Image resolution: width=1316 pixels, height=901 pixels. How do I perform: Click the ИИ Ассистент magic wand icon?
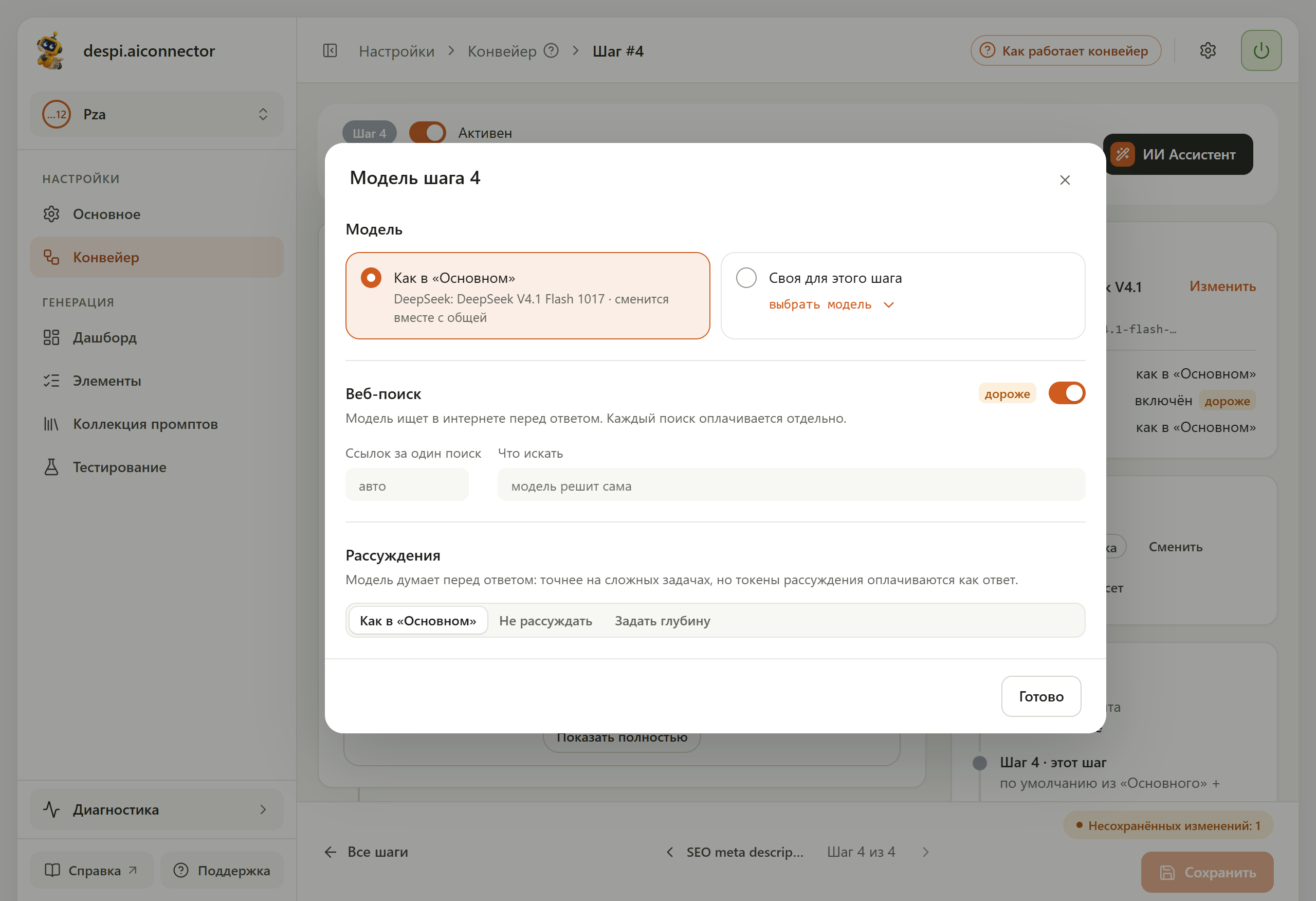[1122, 155]
